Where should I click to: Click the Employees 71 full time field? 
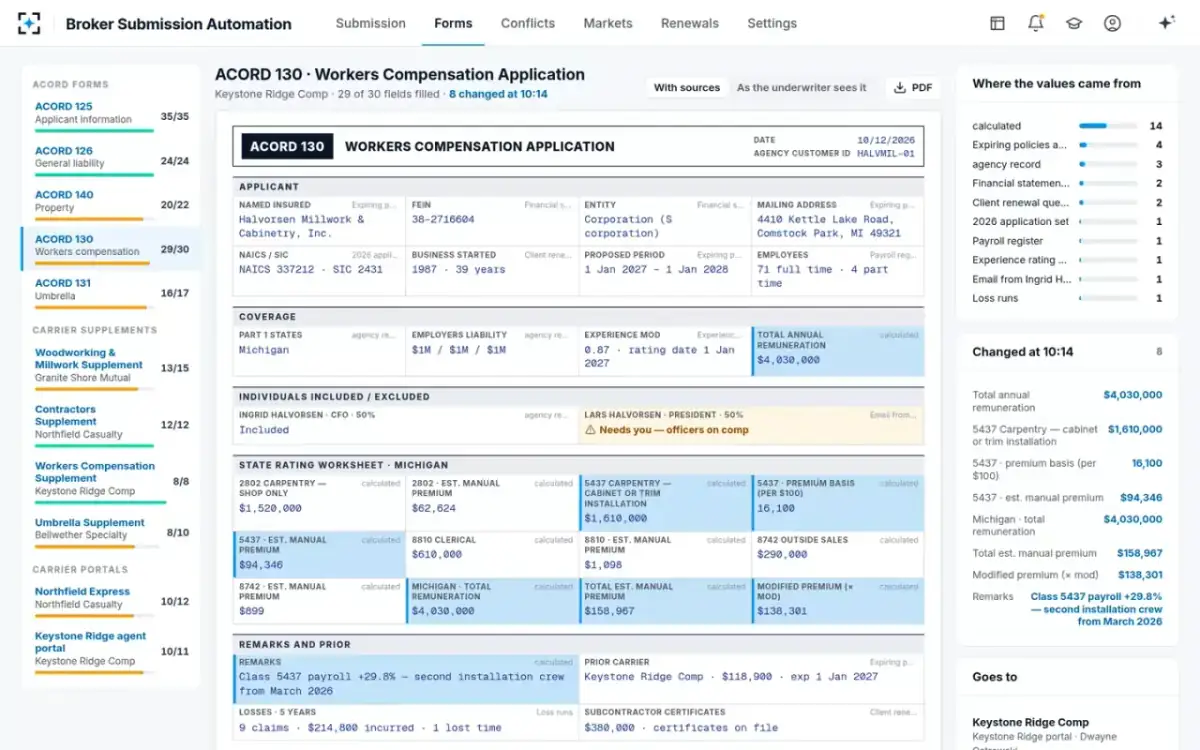[x=838, y=271]
